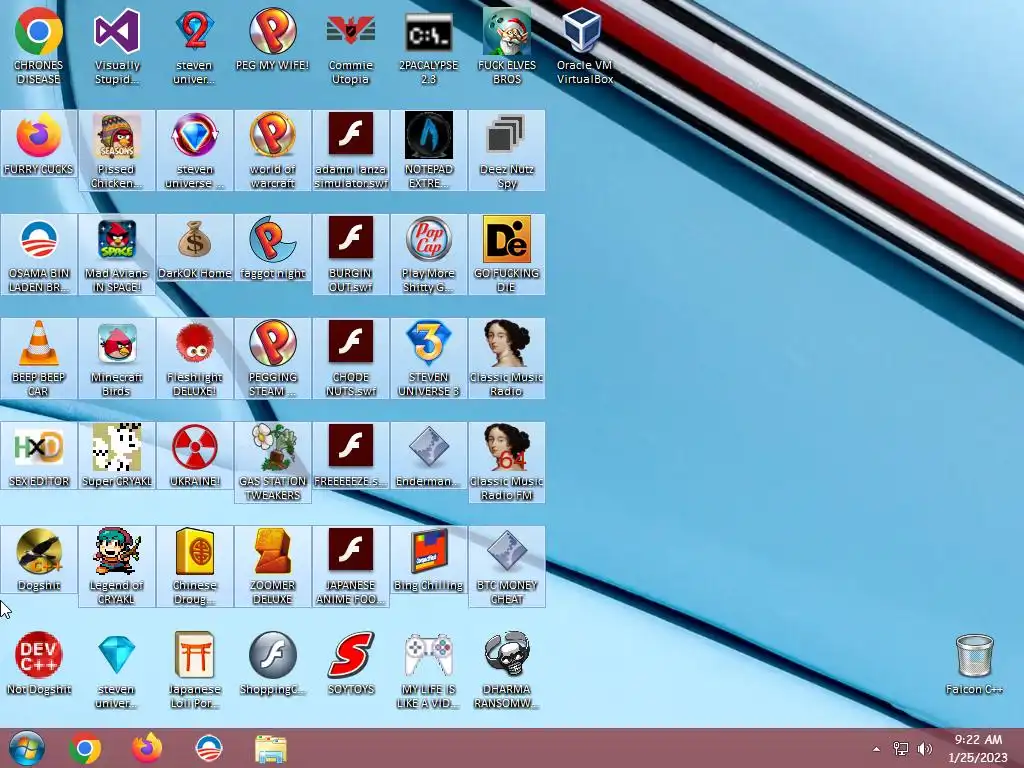
Task: Open the Visual Studio shortcut labeled Visually Stupid
Action: coord(117,46)
